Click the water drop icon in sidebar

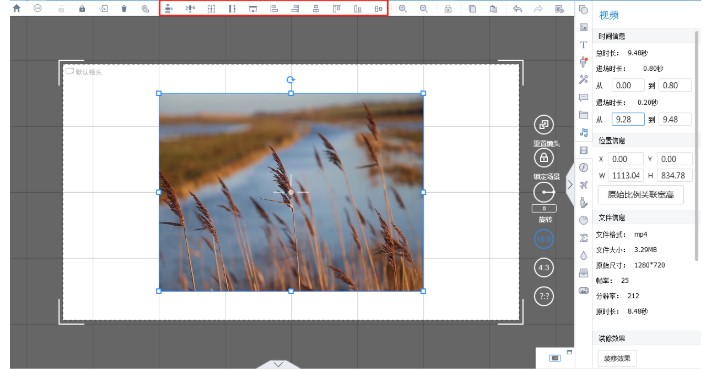583,255
